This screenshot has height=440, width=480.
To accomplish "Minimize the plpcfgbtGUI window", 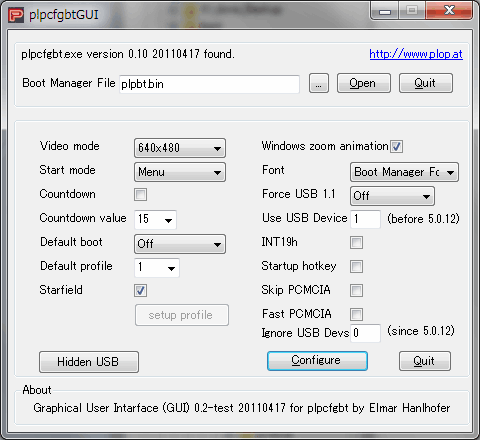I will pyautogui.click(x=385, y=11).
